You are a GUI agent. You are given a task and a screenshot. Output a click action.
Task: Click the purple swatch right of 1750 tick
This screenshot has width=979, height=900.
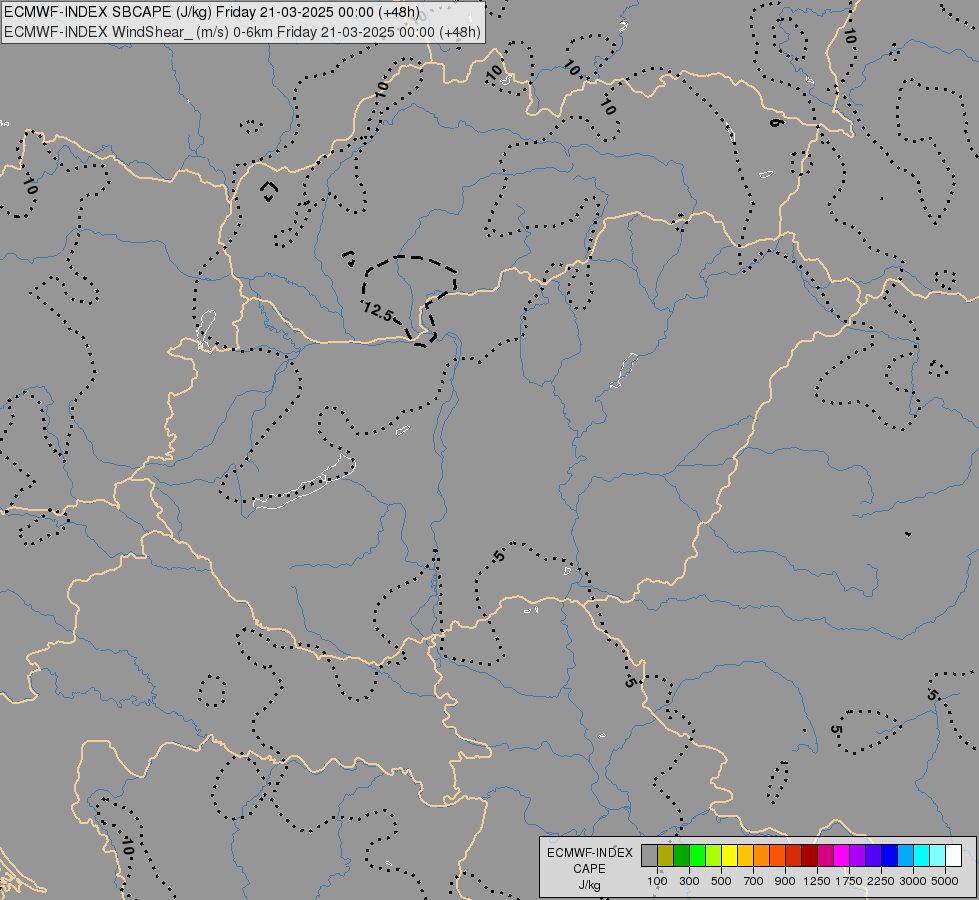(858, 855)
